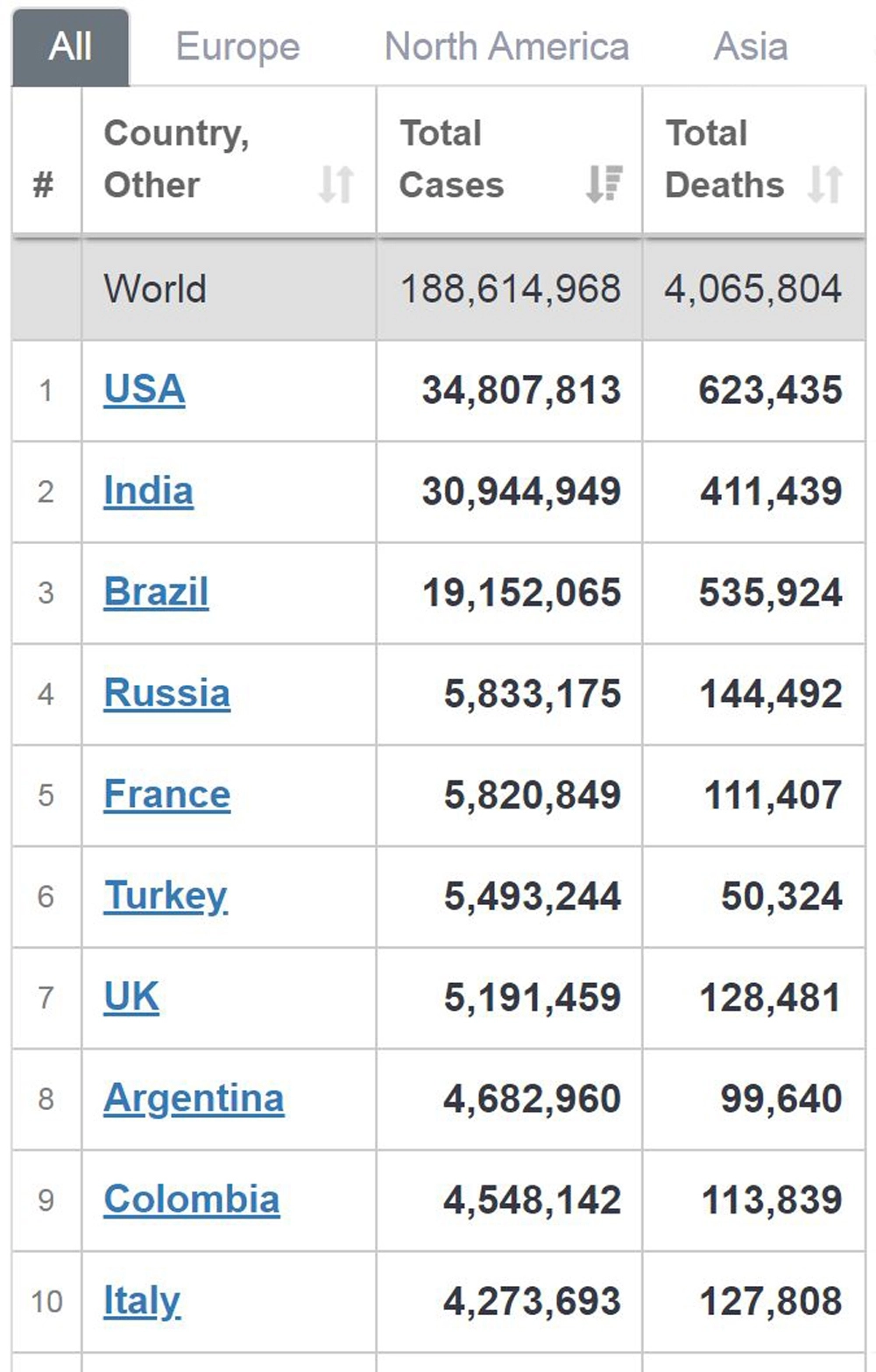Open the Italy link
The image size is (876, 1372).
pyautogui.click(x=142, y=1301)
